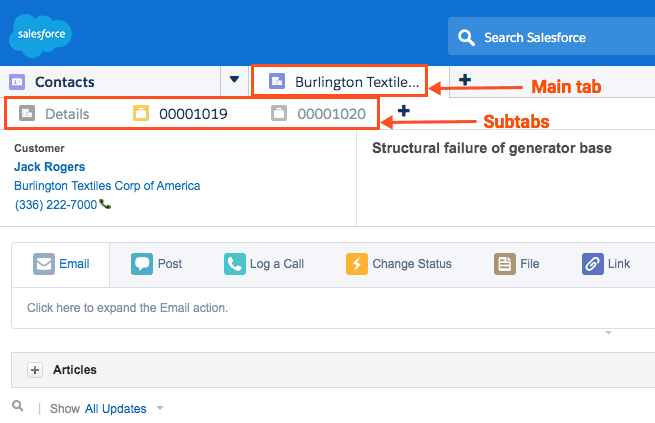Click the Details subtab icon
Viewport: 655px width, 423px height.
(27, 113)
